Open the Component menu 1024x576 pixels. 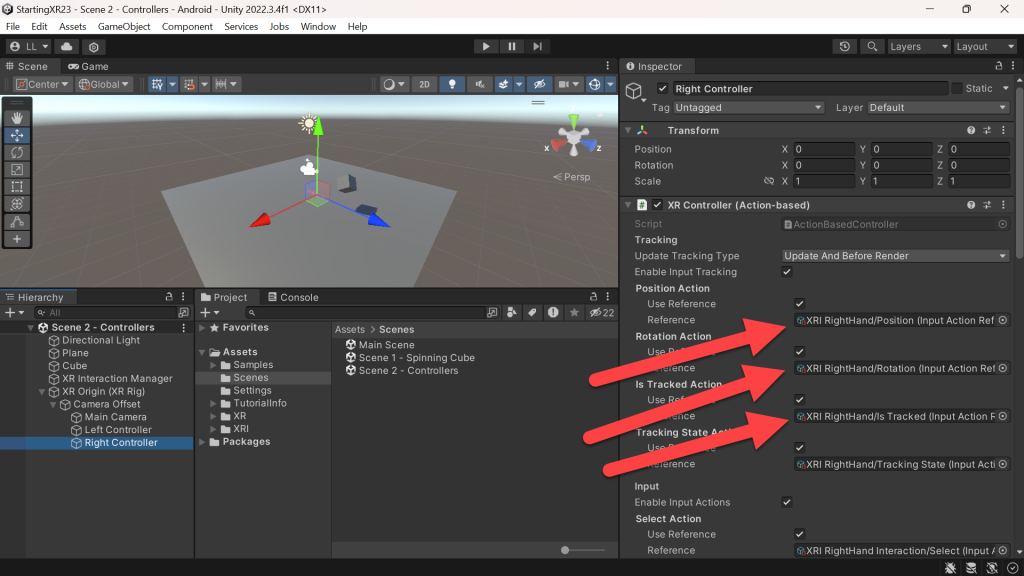click(x=187, y=27)
